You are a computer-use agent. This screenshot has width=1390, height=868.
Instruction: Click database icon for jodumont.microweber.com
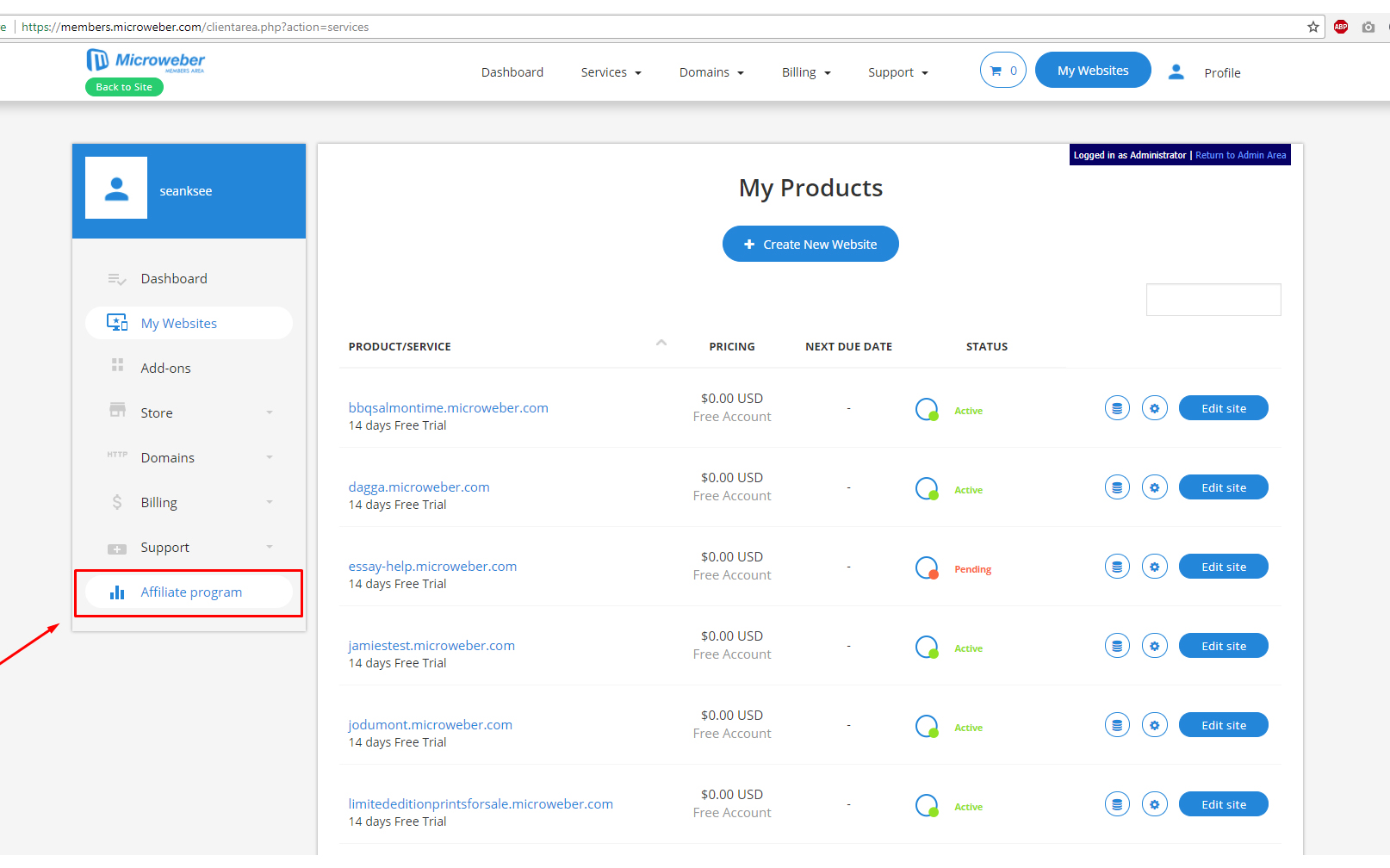(x=1117, y=725)
